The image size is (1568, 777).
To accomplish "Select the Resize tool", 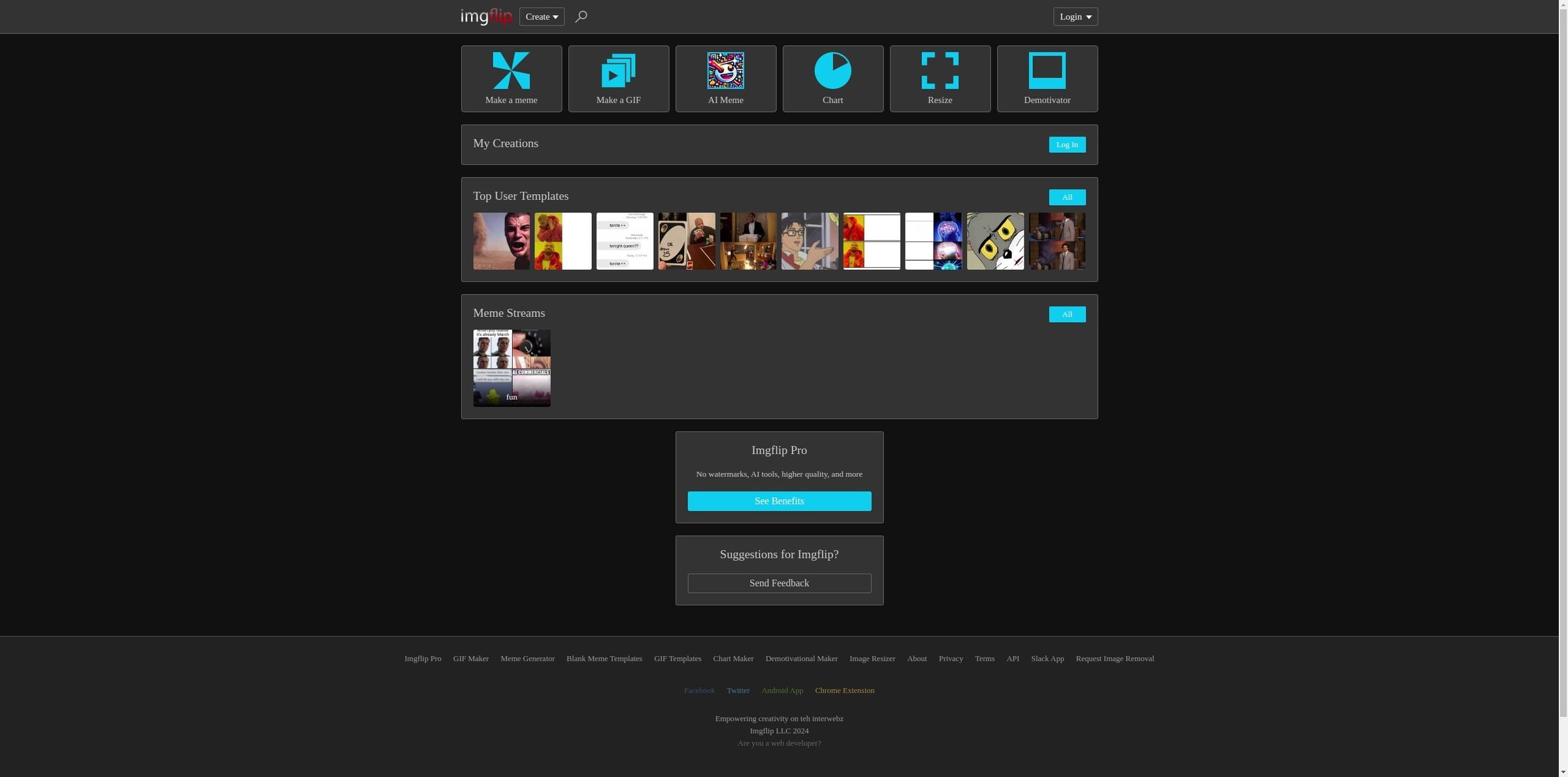I will pos(939,78).
